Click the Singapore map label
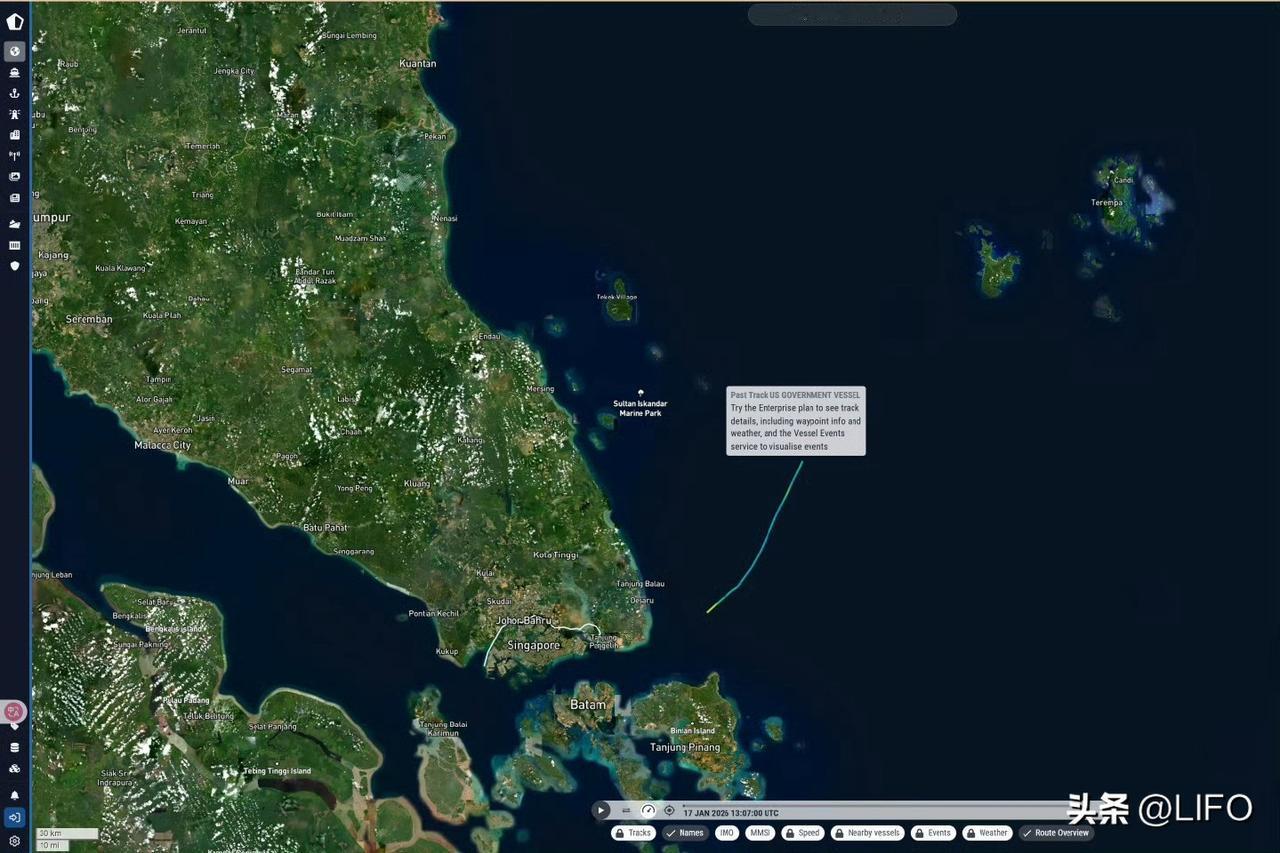This screenshot has width=1280, height=853. (534, 646)
